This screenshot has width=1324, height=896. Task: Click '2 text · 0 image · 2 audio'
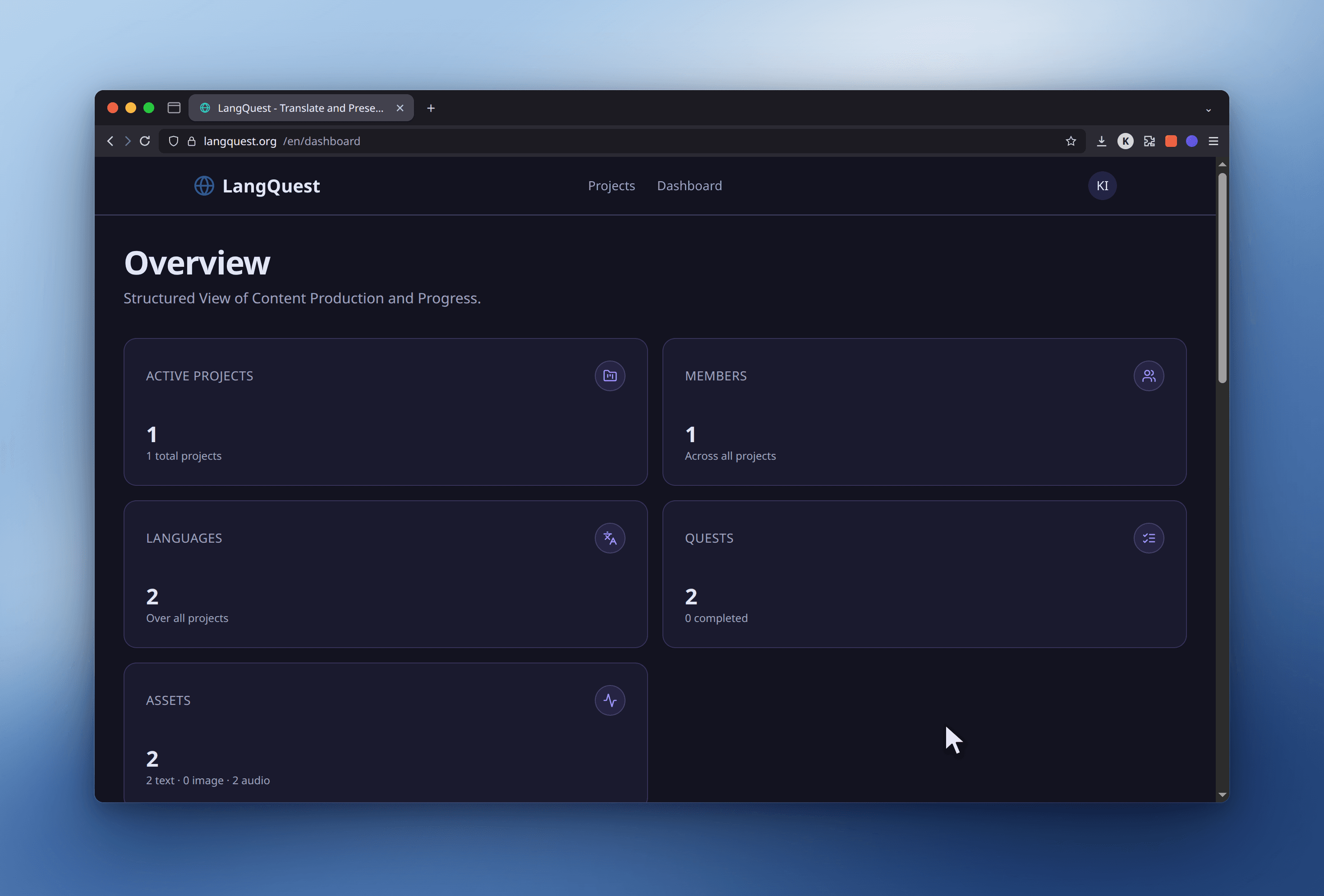208,781
